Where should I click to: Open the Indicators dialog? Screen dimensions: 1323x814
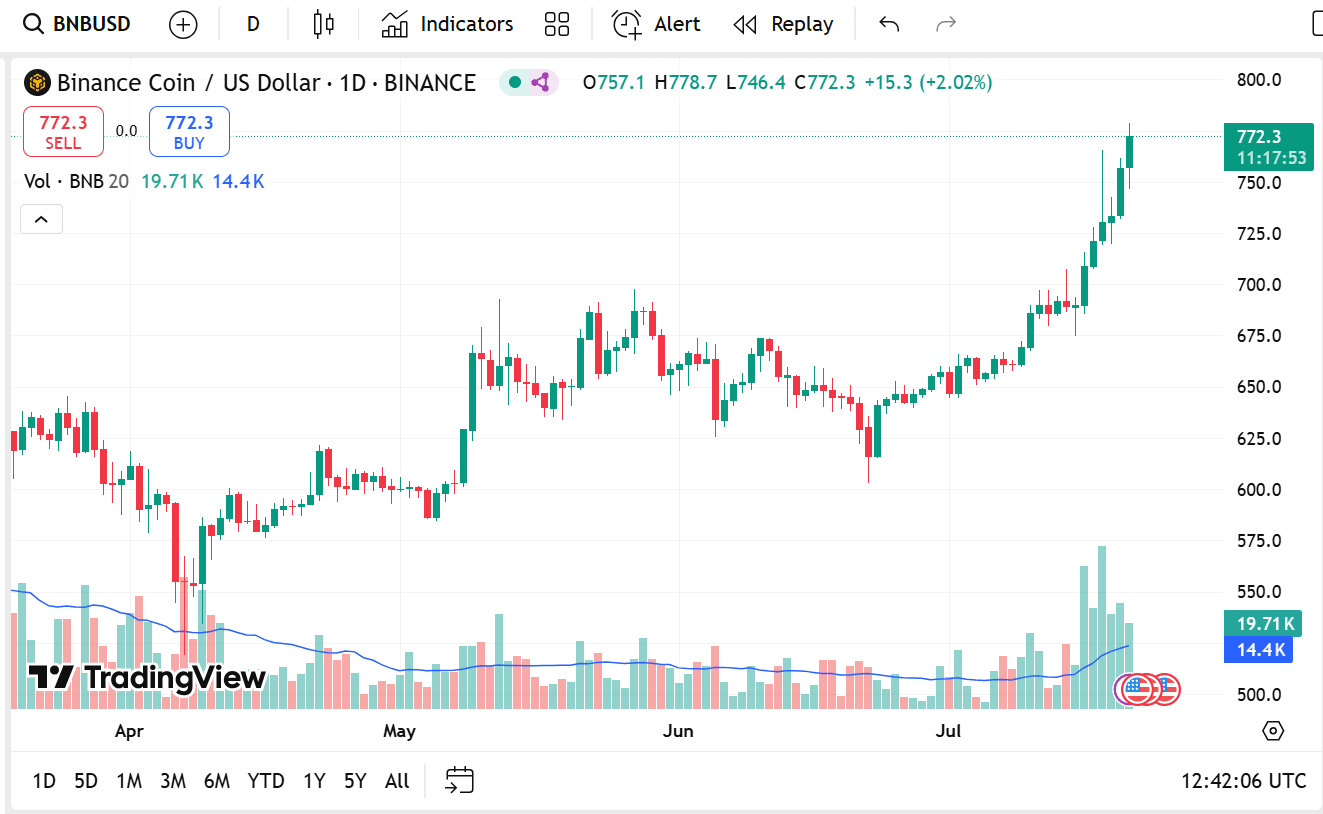pos(447,24)
